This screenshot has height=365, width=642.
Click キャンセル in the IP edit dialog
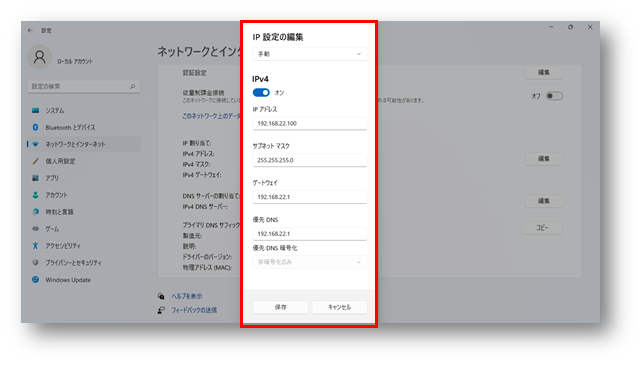(x=339, y=307)
